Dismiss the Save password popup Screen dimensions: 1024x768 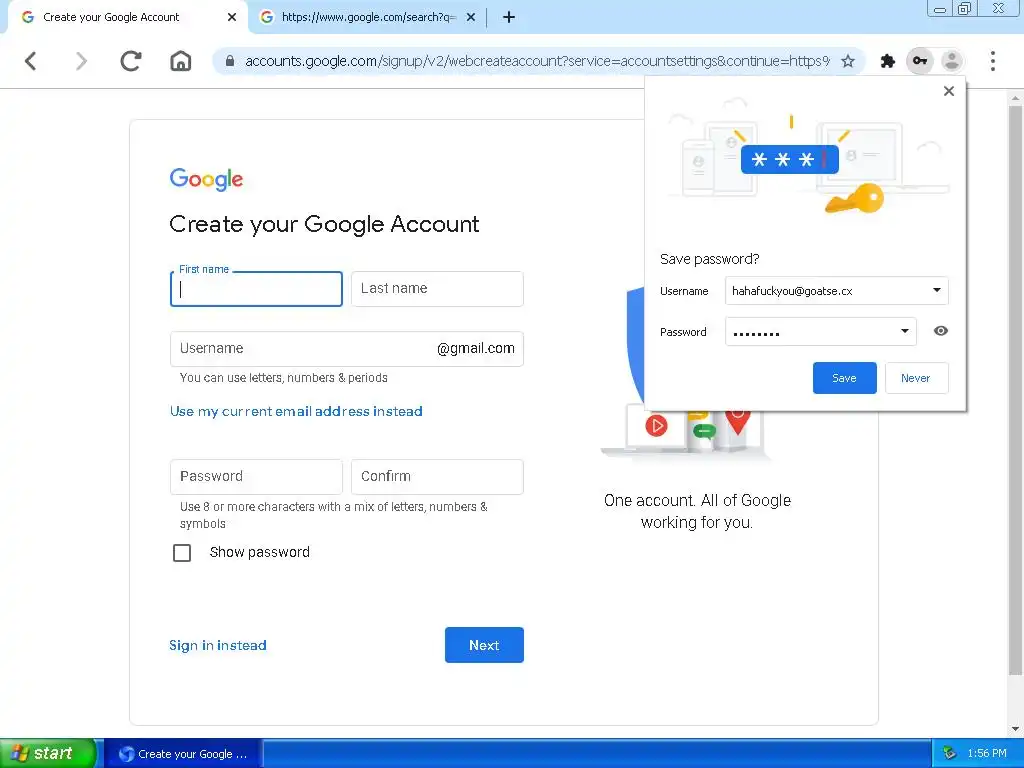(x=949, y=91)
